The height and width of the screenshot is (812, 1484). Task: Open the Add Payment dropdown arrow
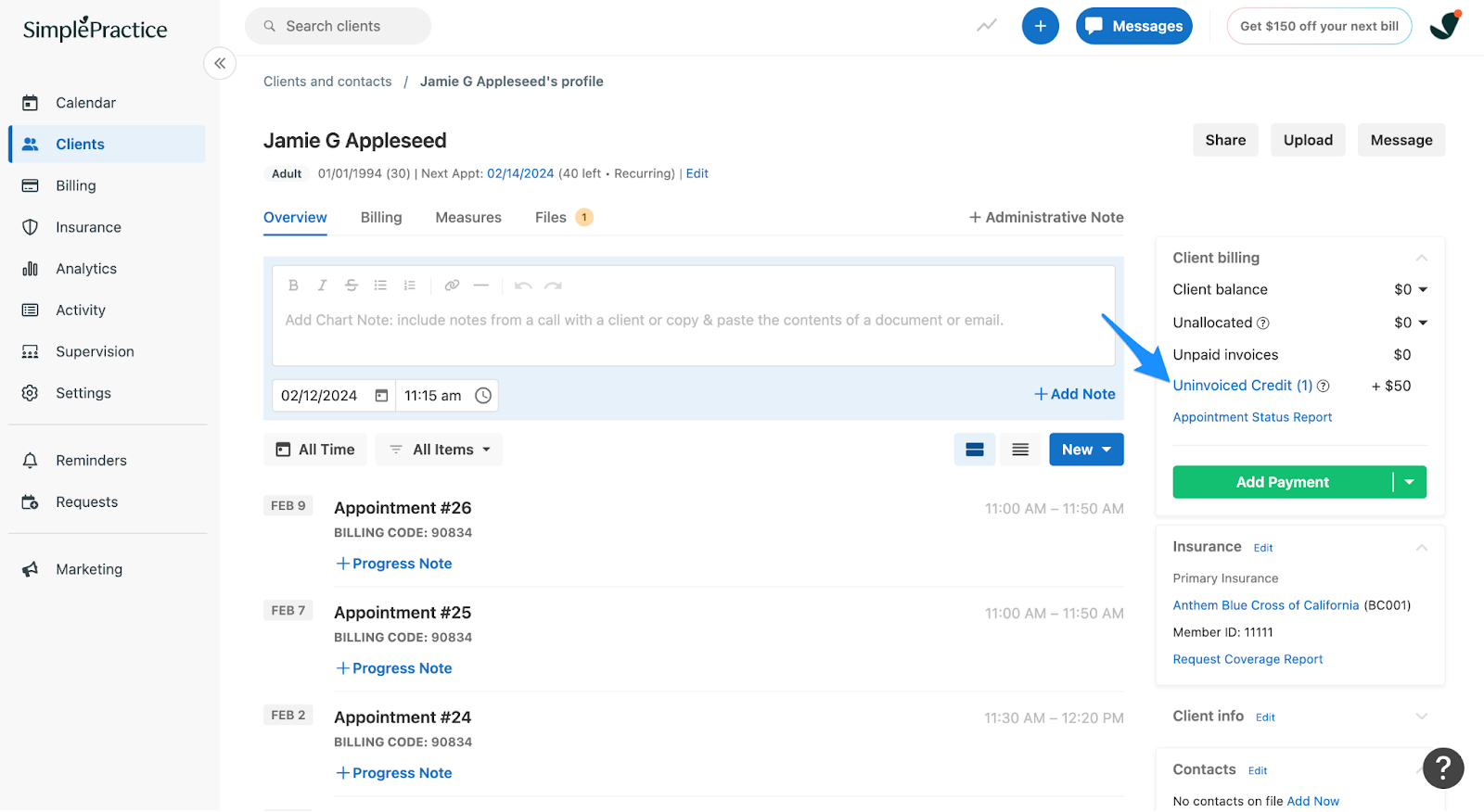pyautogui.click(x=1410, y=482)
